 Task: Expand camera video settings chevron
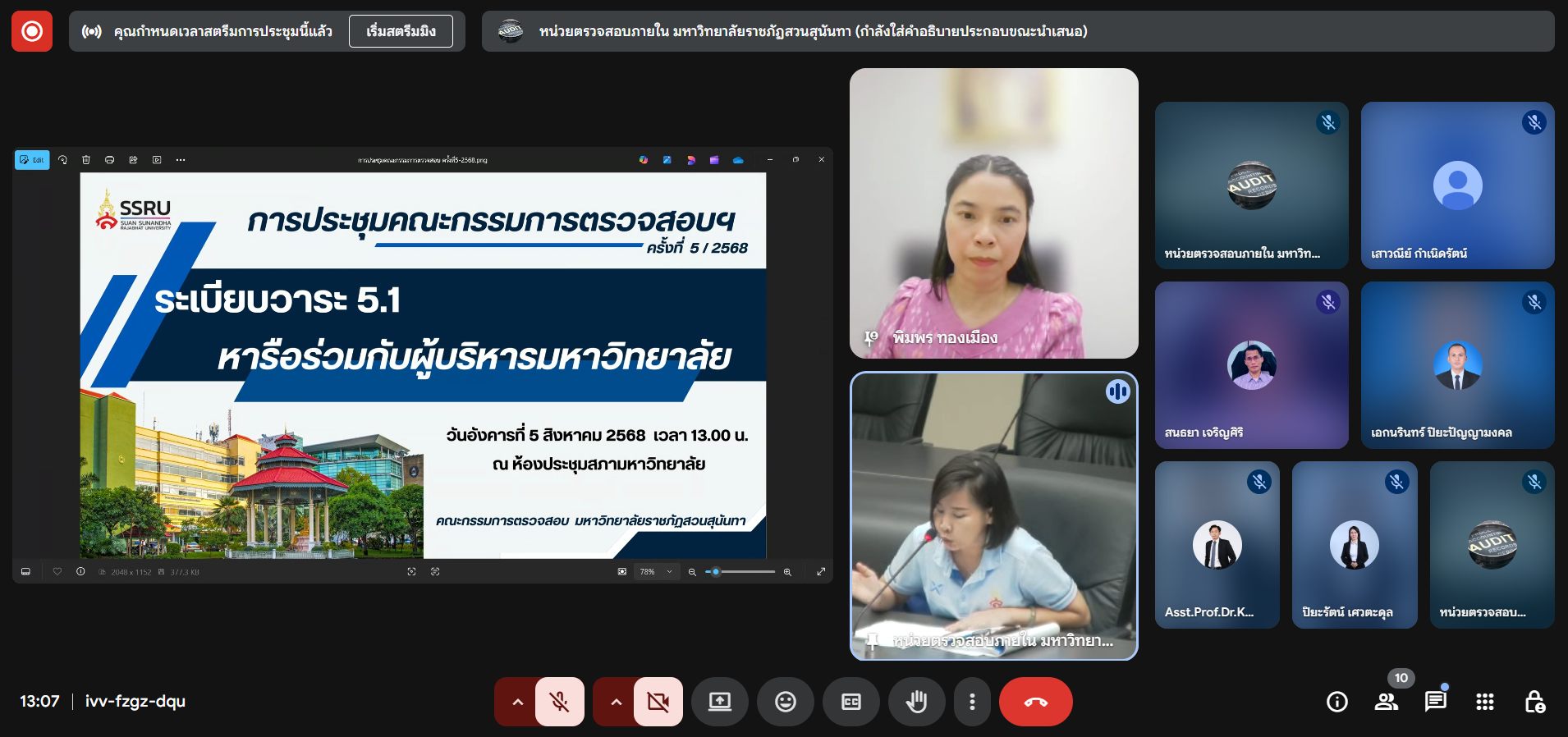(x=616, y=702)
